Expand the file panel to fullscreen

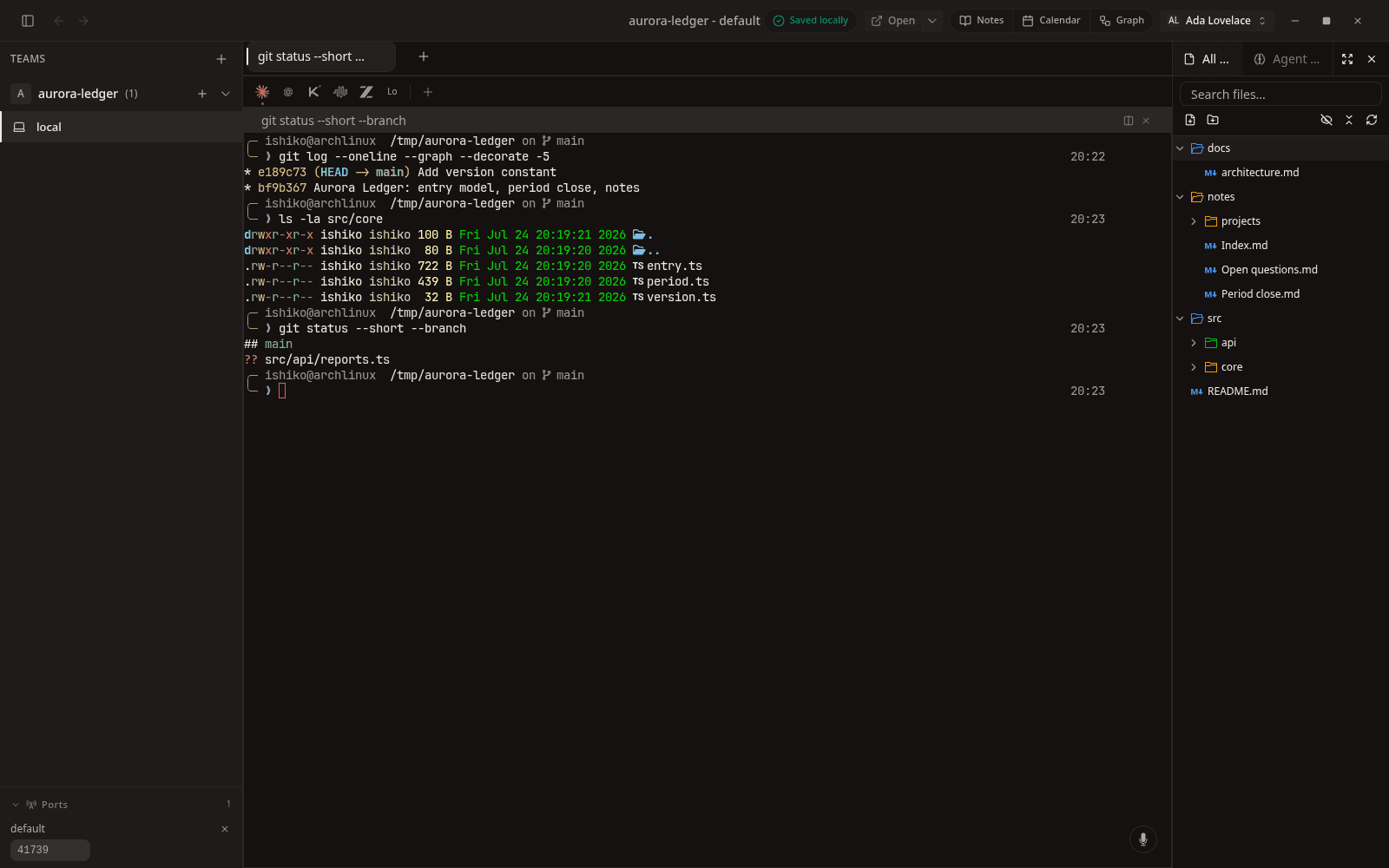pyautogui.click(x=1347, y=59)
